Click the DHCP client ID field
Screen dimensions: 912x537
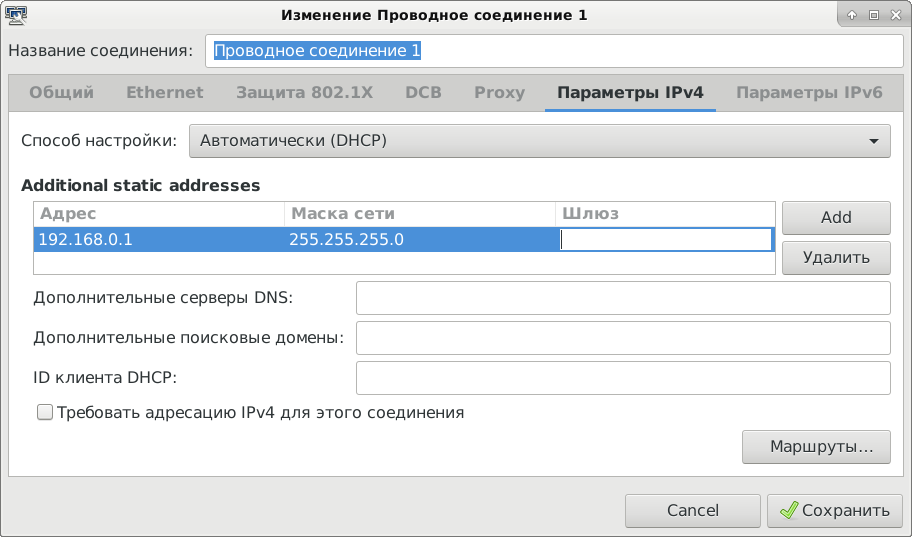[622, 378]
